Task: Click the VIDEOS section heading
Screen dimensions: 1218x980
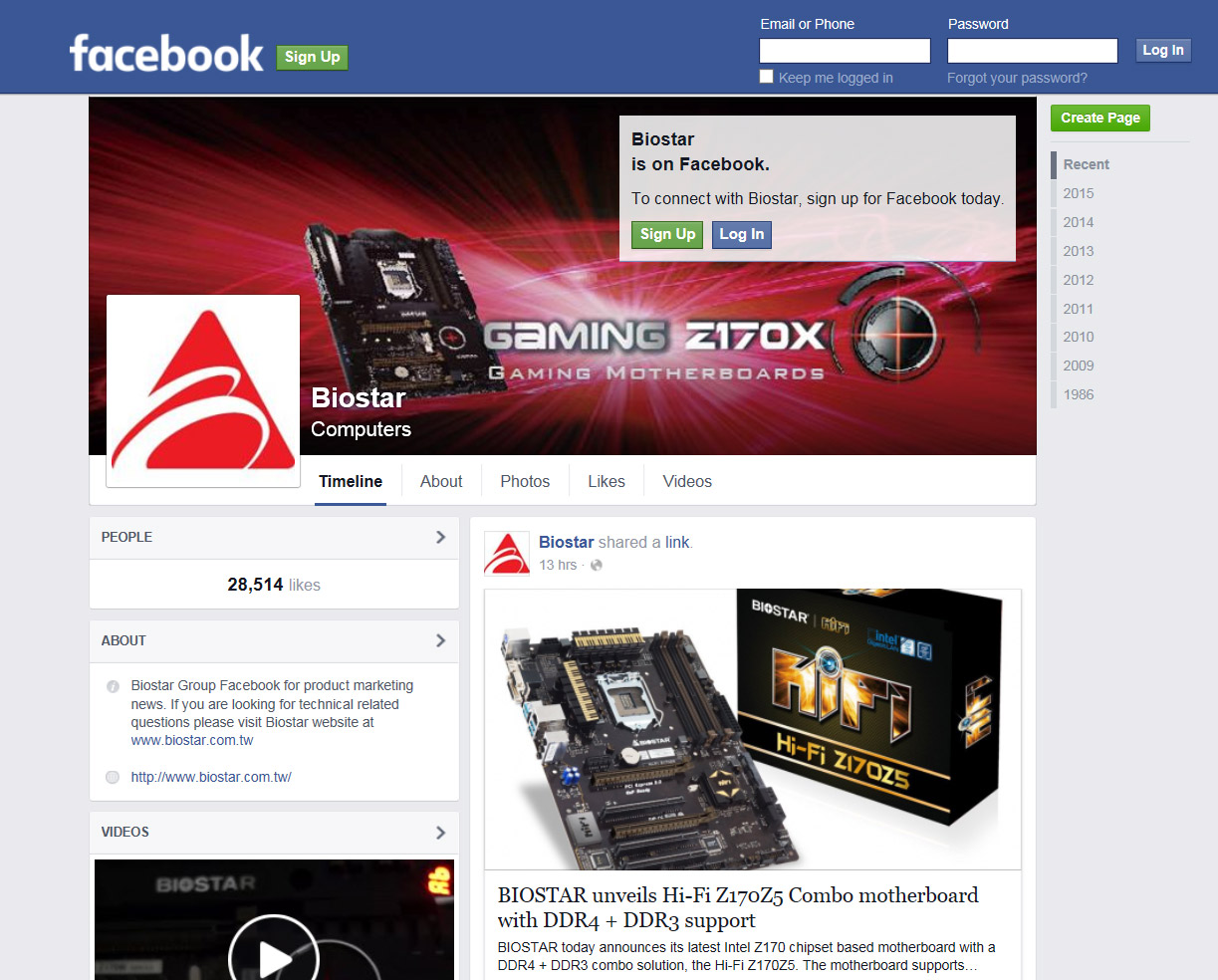Action: point(124,833)
